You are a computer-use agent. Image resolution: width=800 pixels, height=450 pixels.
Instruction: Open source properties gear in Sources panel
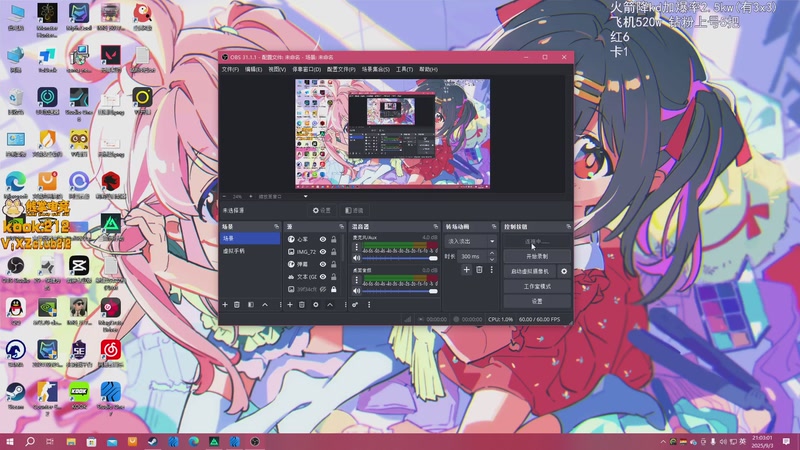tap(316, 305)
